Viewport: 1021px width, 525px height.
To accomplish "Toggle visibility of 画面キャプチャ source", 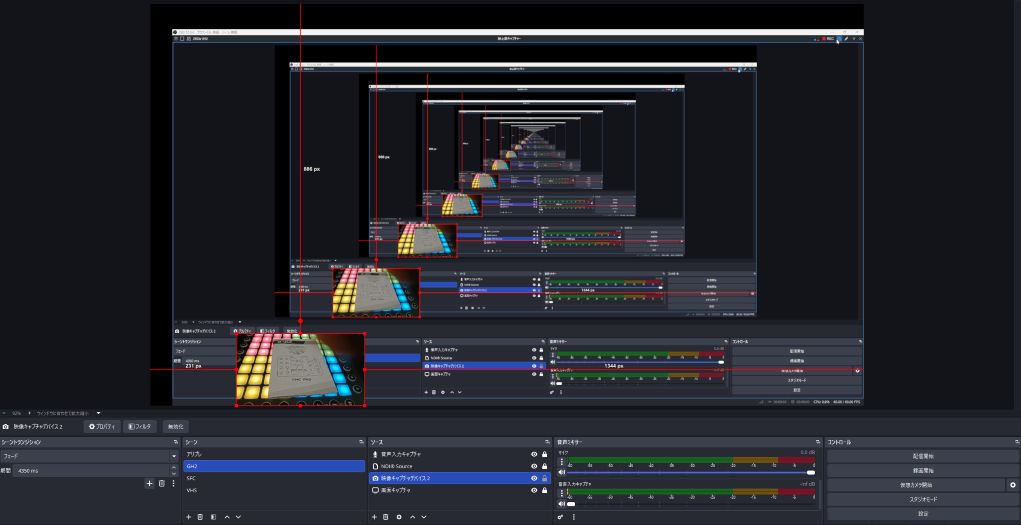I will (533, 490).
